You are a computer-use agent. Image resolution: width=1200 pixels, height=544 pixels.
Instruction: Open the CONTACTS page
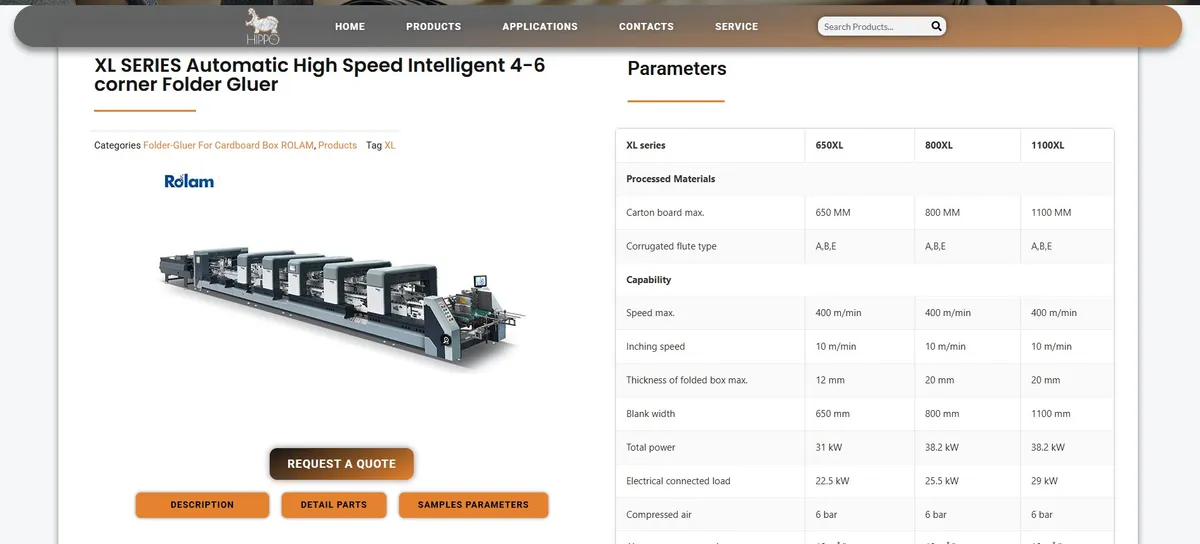(646, 26)
